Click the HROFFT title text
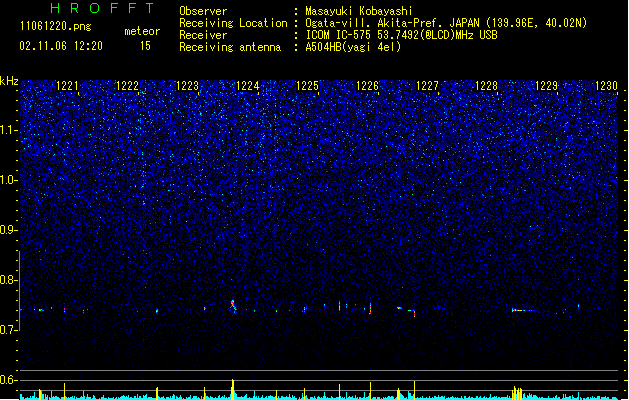This screenshot has height=400, width=629. point(102,8)
